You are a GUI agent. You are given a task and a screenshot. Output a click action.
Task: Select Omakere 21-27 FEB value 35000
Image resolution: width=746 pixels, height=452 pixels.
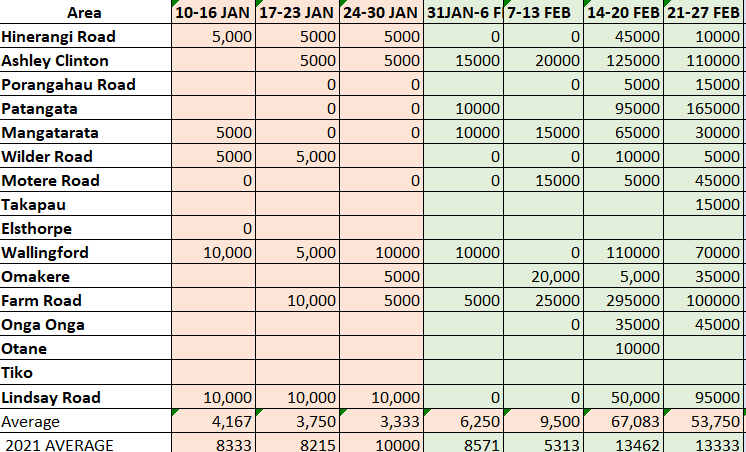(705, 276)
